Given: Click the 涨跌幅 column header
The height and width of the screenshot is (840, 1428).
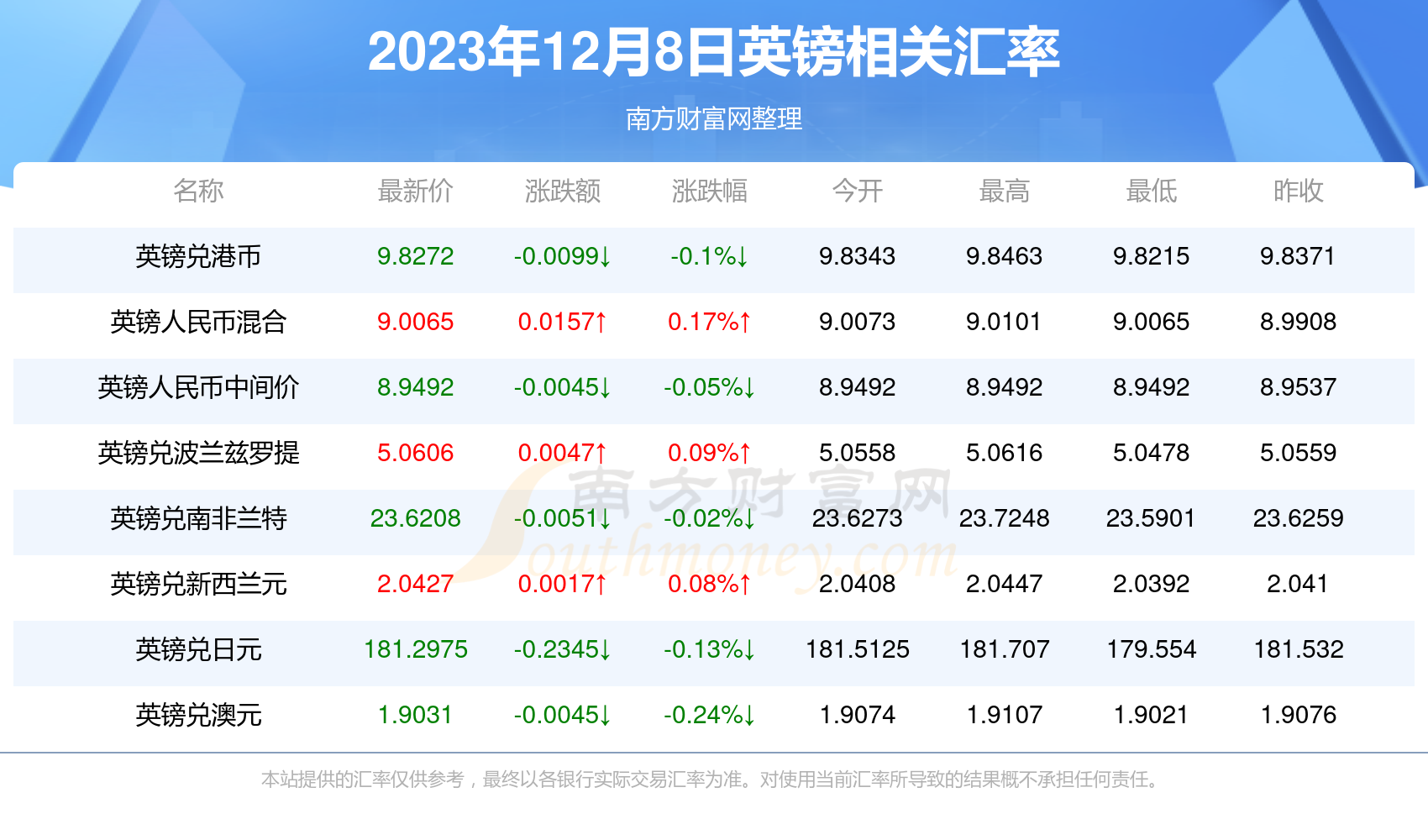Looking at the screenshot, I should coord(709,191).
